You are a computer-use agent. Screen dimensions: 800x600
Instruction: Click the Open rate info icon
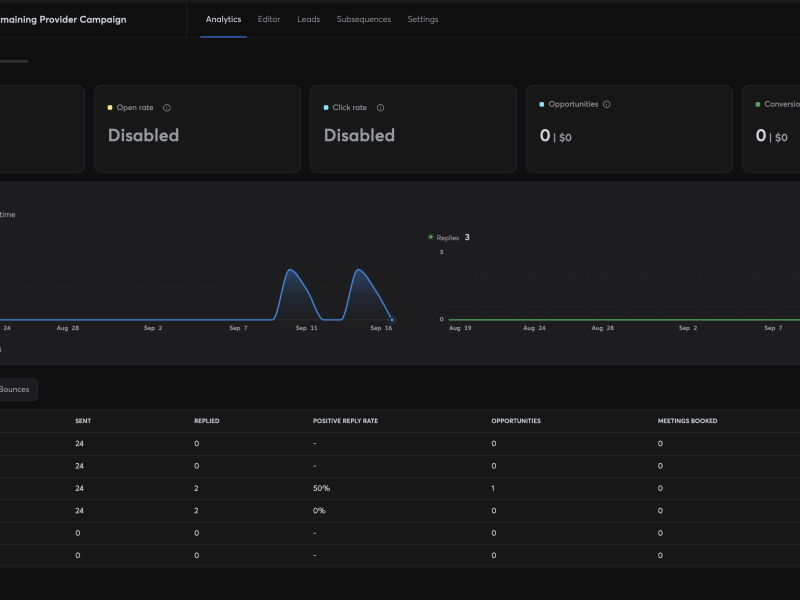click(x=167, y=108)
